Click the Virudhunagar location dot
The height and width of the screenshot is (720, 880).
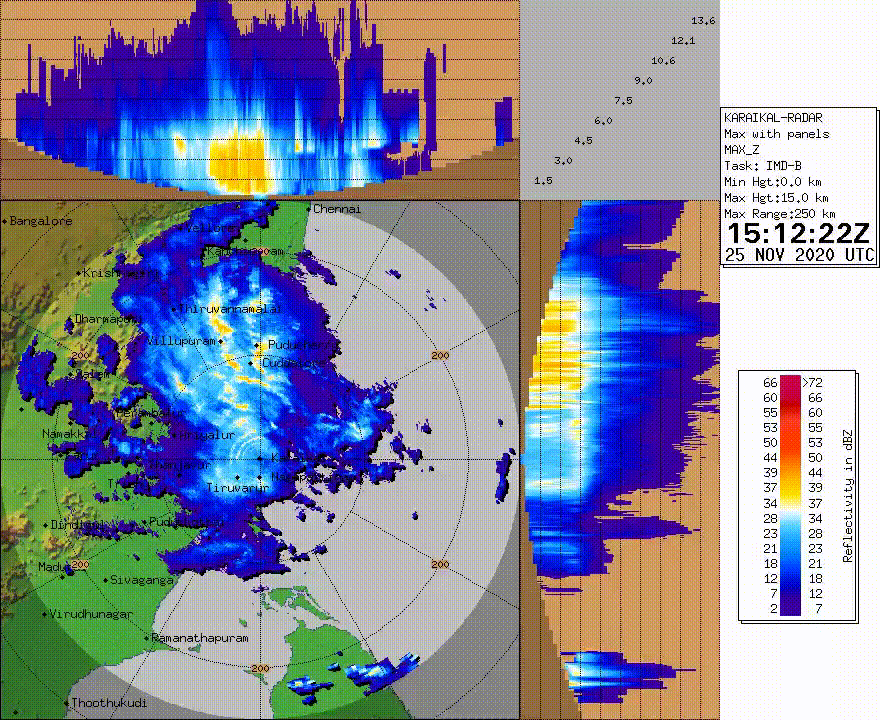[x=46, y=614]
